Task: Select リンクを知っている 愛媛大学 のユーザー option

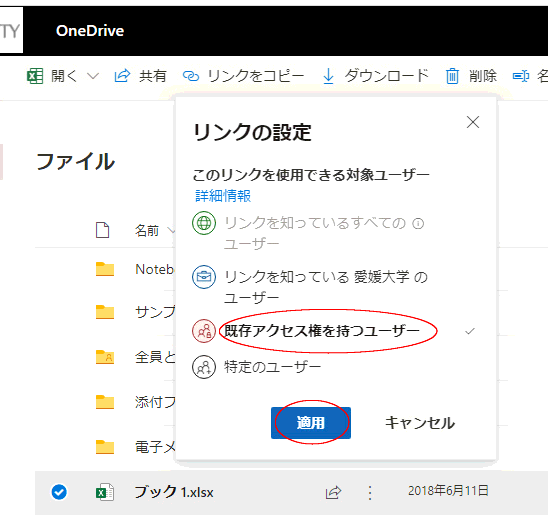Action: coord(326,287)
